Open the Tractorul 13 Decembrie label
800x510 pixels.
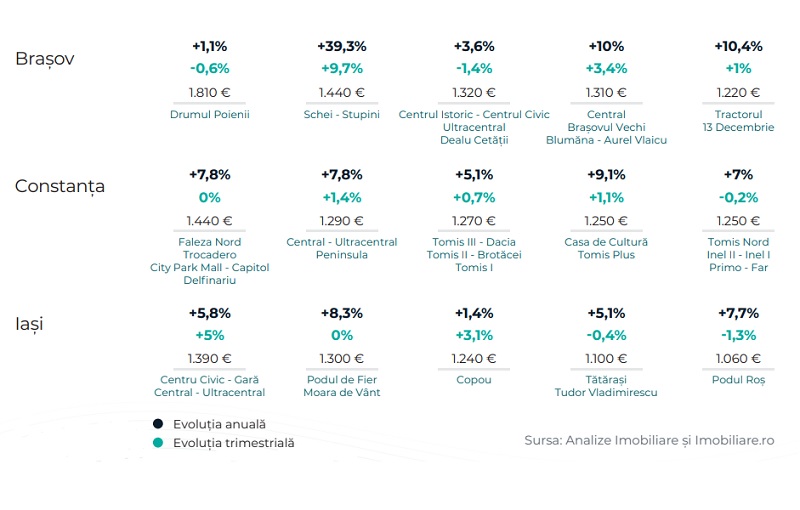(738, 121)
